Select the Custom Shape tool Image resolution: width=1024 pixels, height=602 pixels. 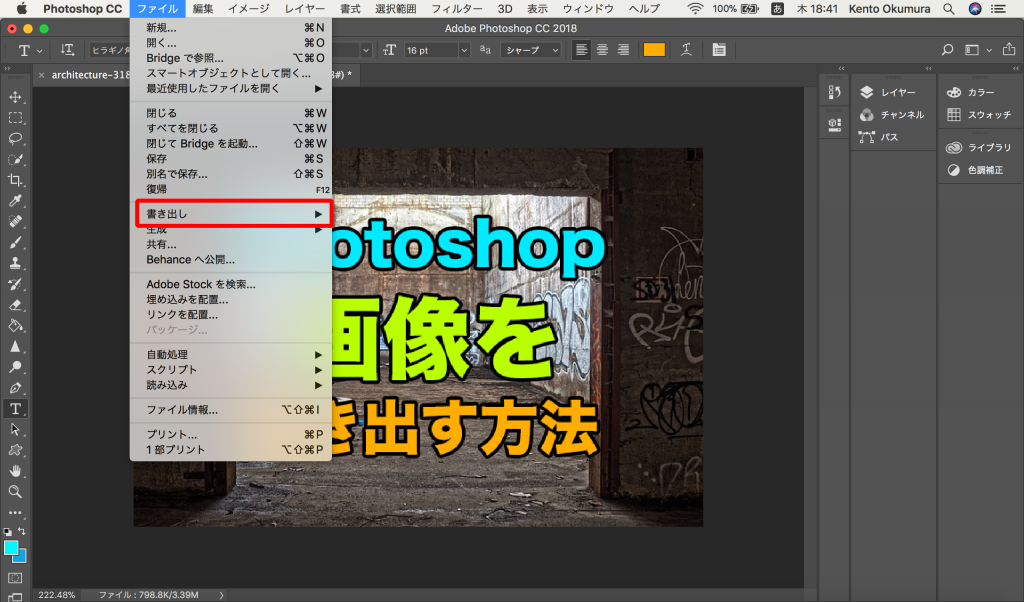[x=15, y=451]
